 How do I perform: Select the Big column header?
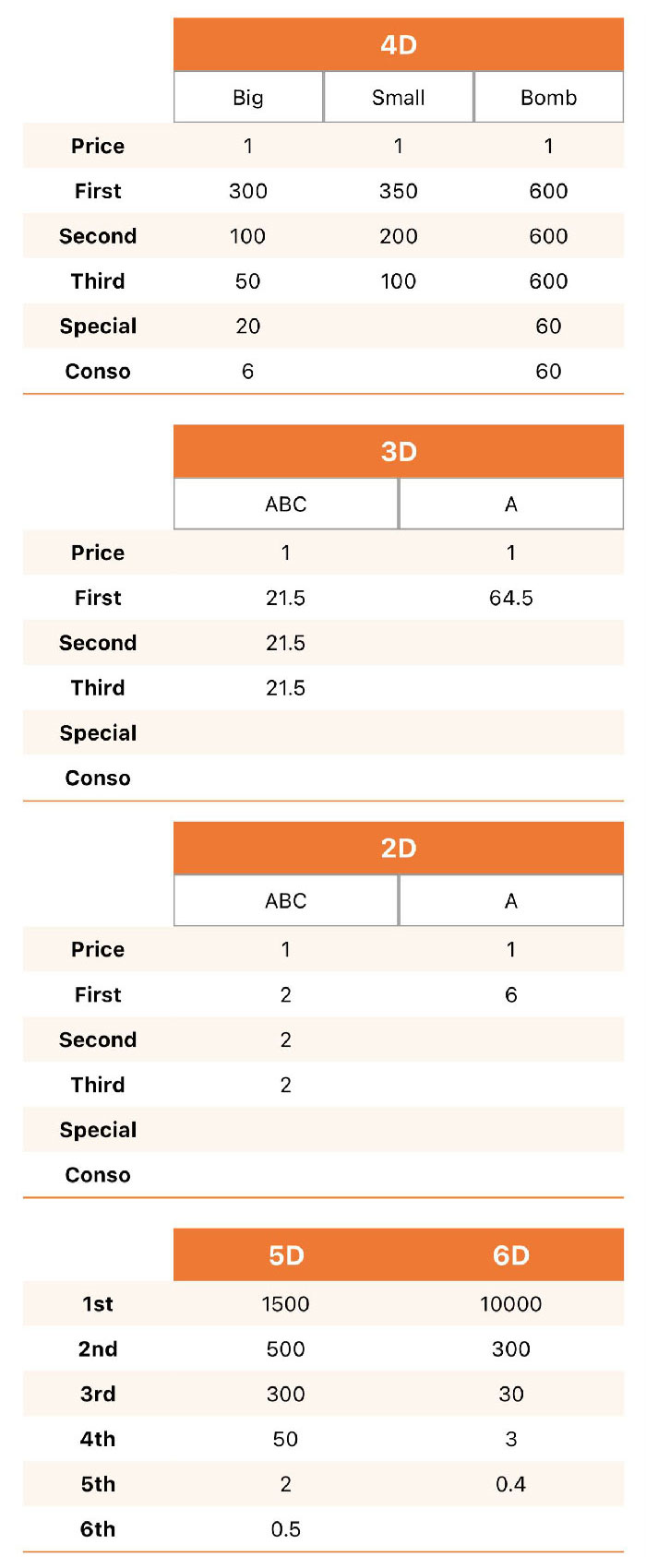pyautogui.click(x=248, y=97)
